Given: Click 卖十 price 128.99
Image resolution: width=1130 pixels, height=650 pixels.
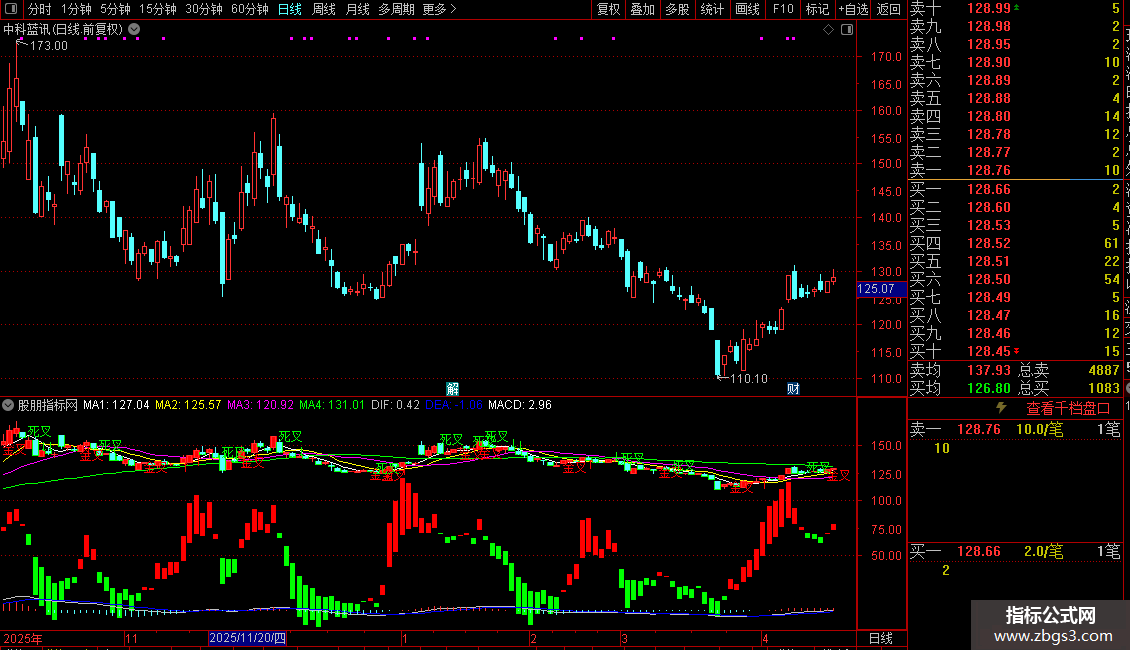Looking at the screenshot, I should 989,9.
